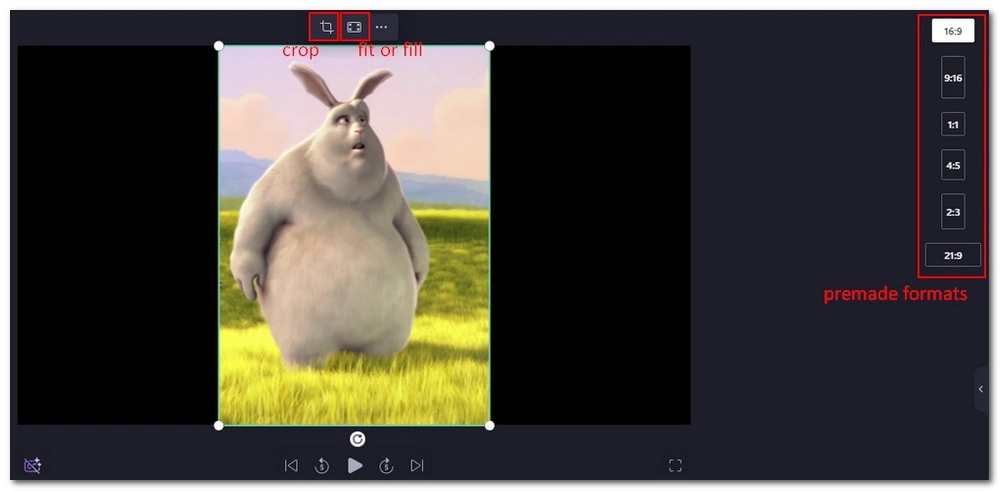Play the video preview
The image size is (1000, 491).
tap(355, 466)
